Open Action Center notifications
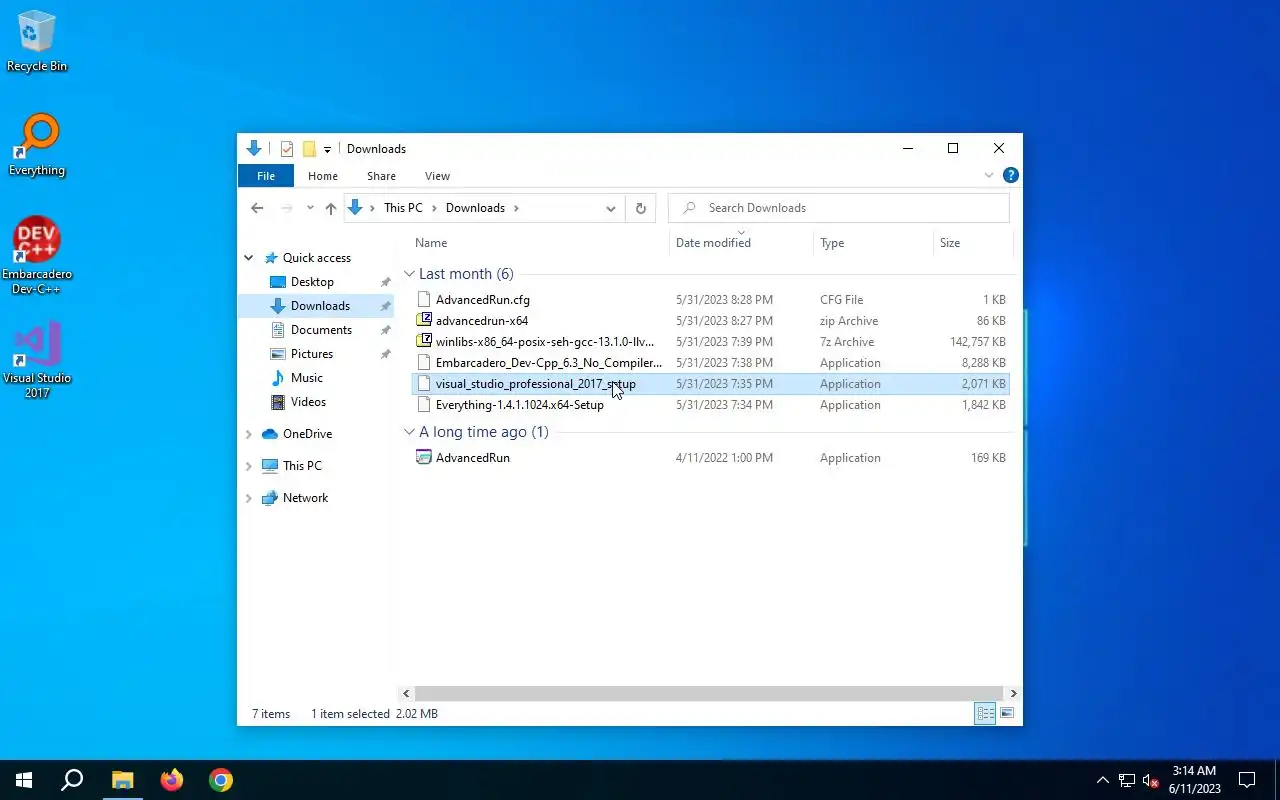 click(x=1247, y=780)
